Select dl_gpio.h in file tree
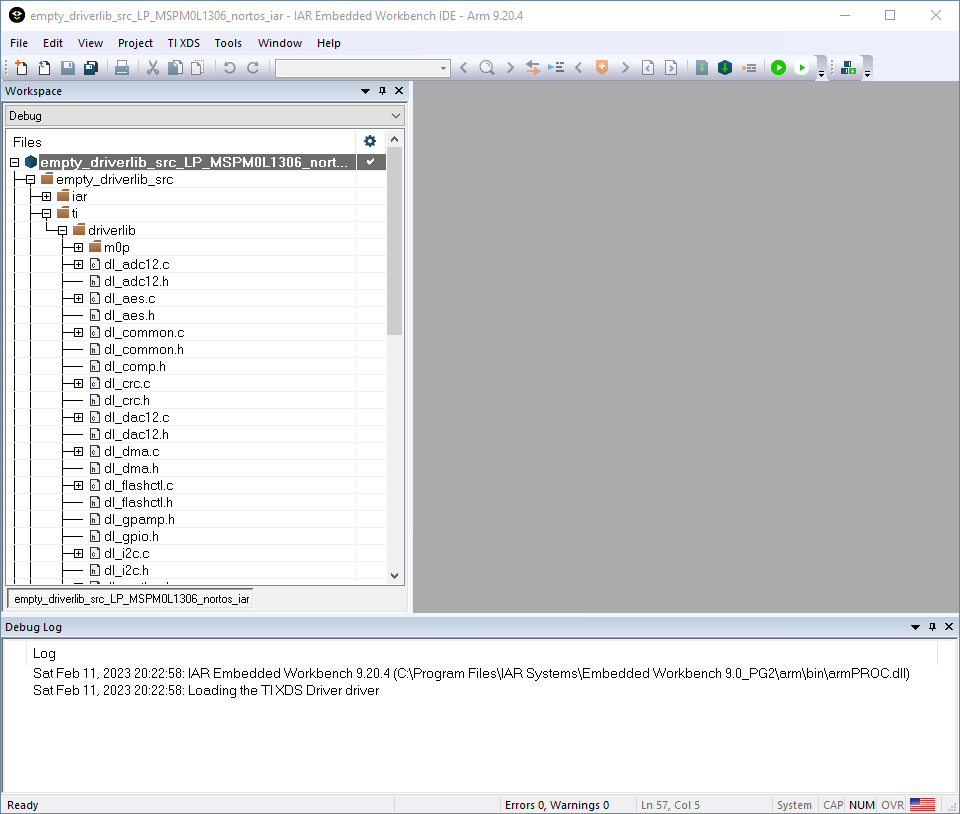 (x=131, y=536)
